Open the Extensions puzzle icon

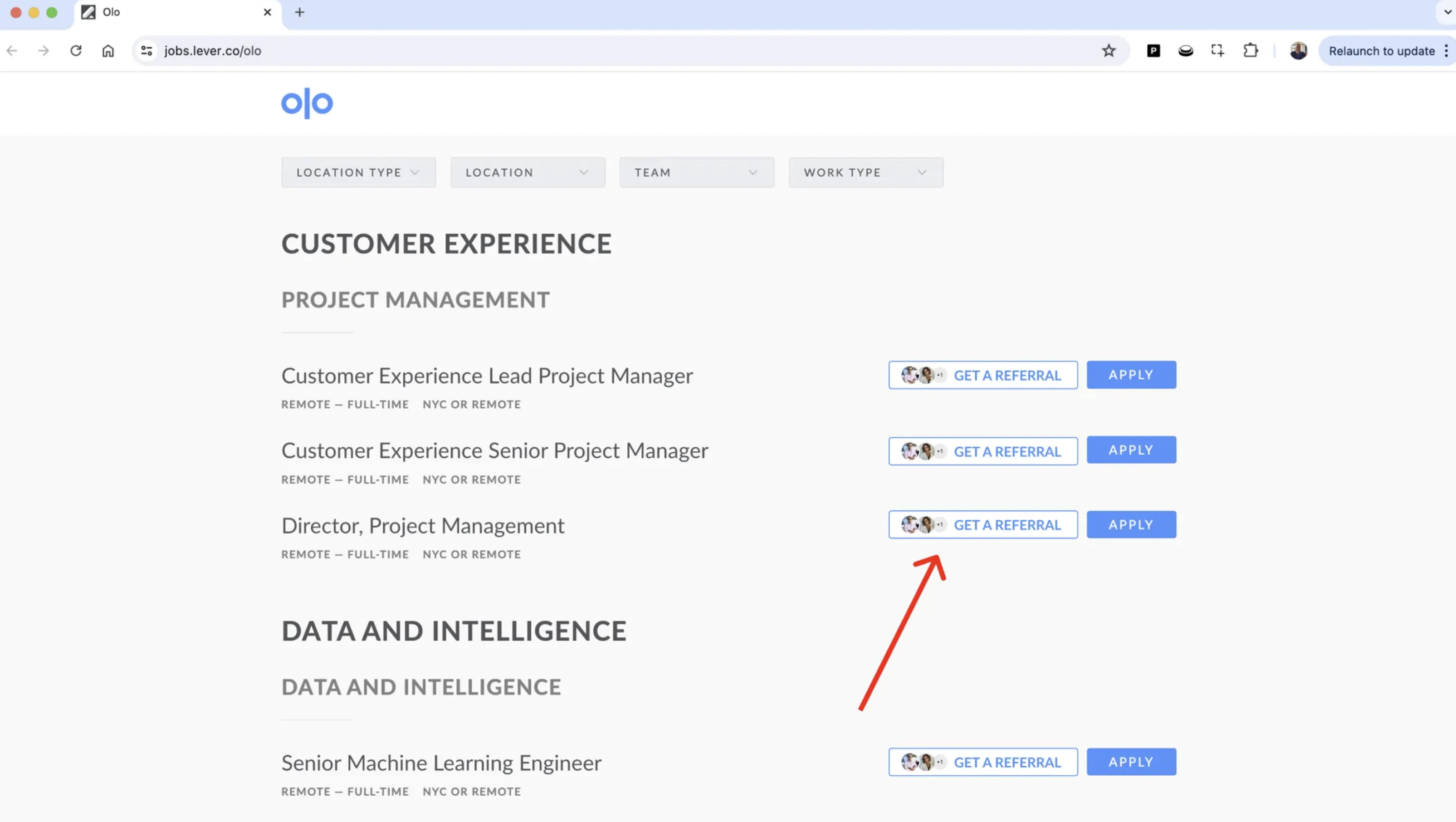point(1250,51)
